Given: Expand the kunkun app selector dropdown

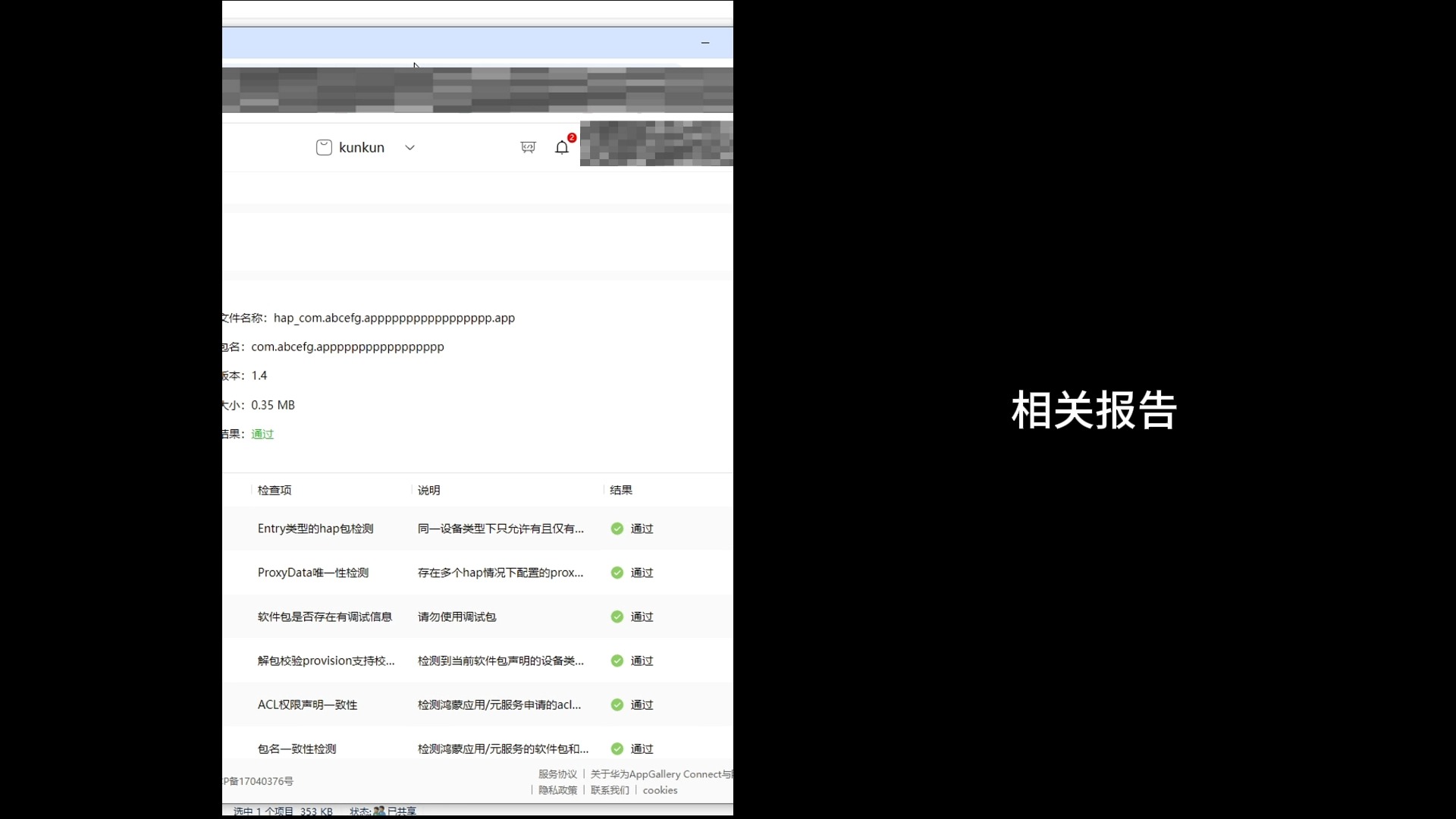Looking at the screenshot, I should [x=409, y=147].
